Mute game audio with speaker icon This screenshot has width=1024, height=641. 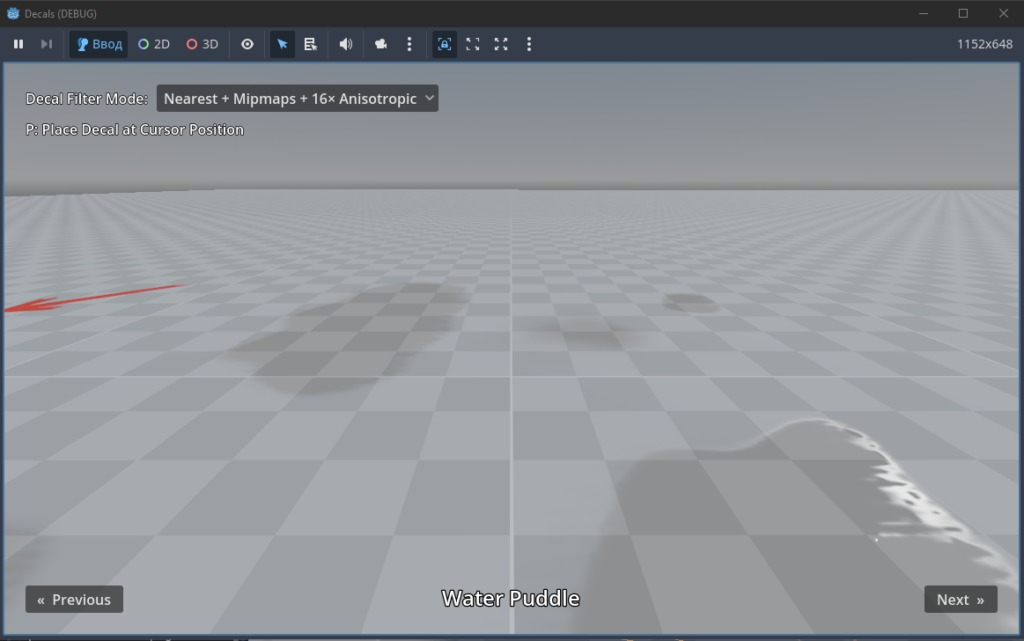coord(345,44)
